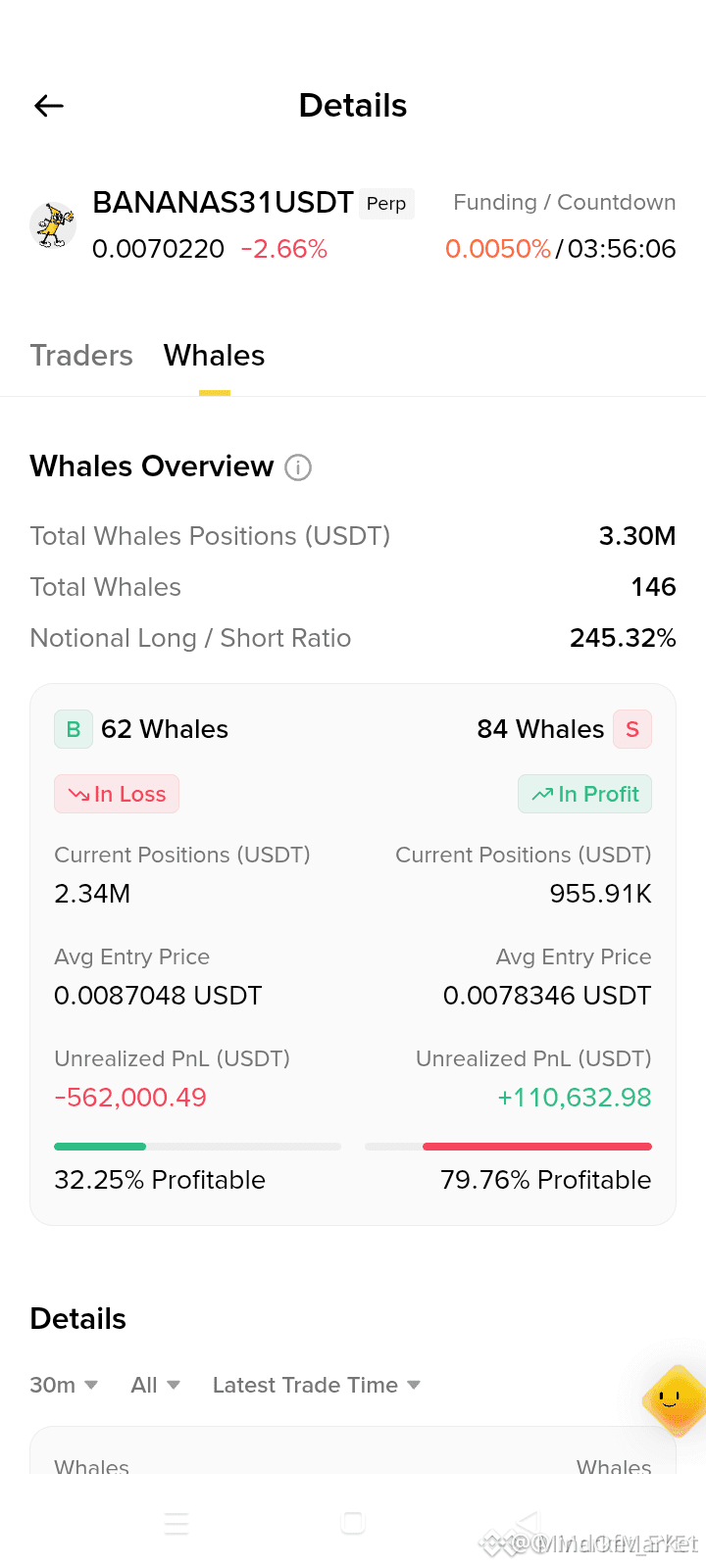Tap the In Loss status tag
Image resolution: width=706 pixels, height=1568 pixels.
tap(117, 794)
